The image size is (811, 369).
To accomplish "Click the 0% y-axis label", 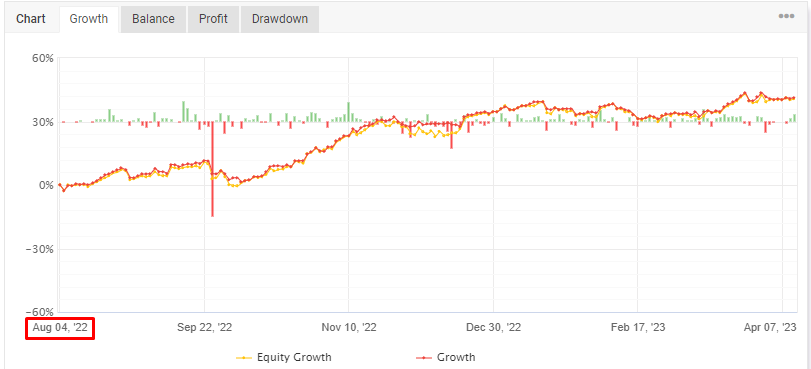I will (46, 185).
